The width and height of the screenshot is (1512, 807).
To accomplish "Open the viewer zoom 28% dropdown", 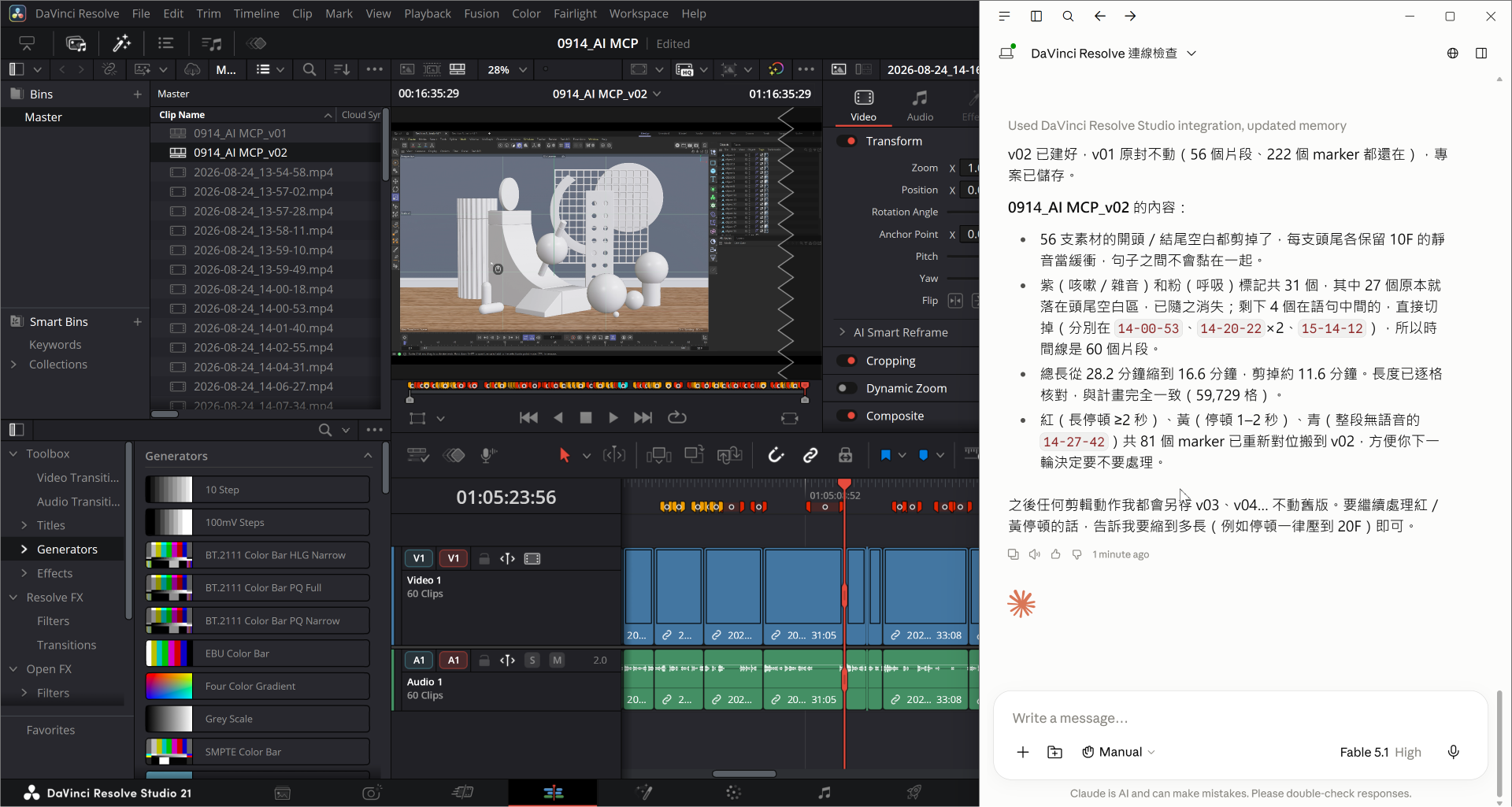I will 507,69.
